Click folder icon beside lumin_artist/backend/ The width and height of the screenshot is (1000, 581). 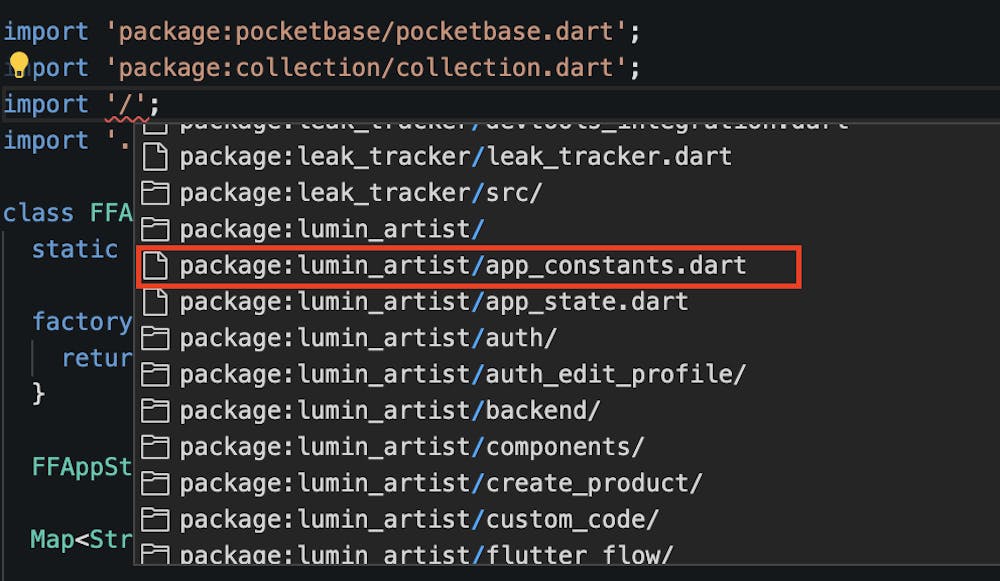[x=154, y=411]
